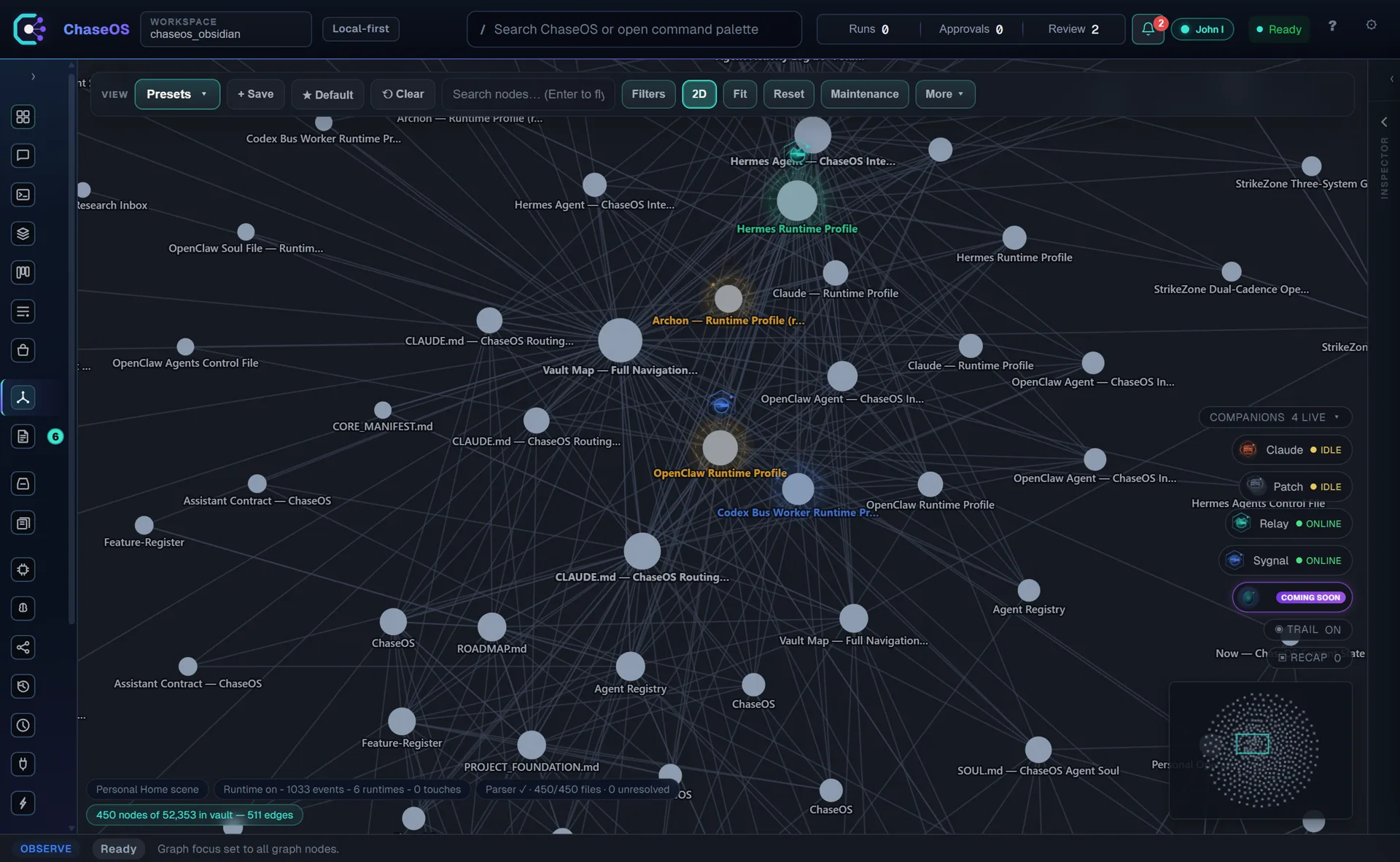
Task: Open the document icon with badge 6
Action: (x=23, y=437)
